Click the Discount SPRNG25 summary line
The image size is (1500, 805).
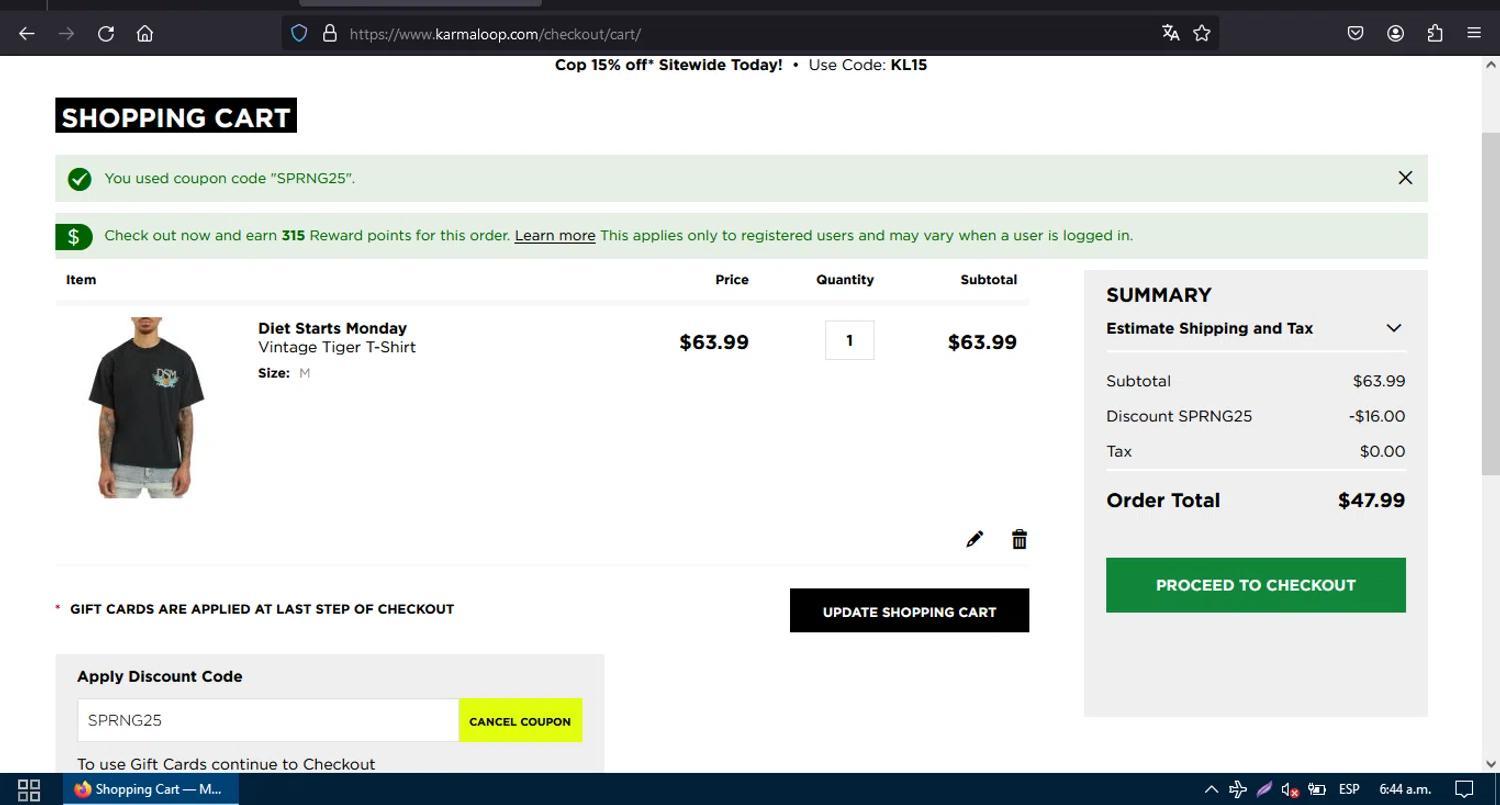(1255, 416)
